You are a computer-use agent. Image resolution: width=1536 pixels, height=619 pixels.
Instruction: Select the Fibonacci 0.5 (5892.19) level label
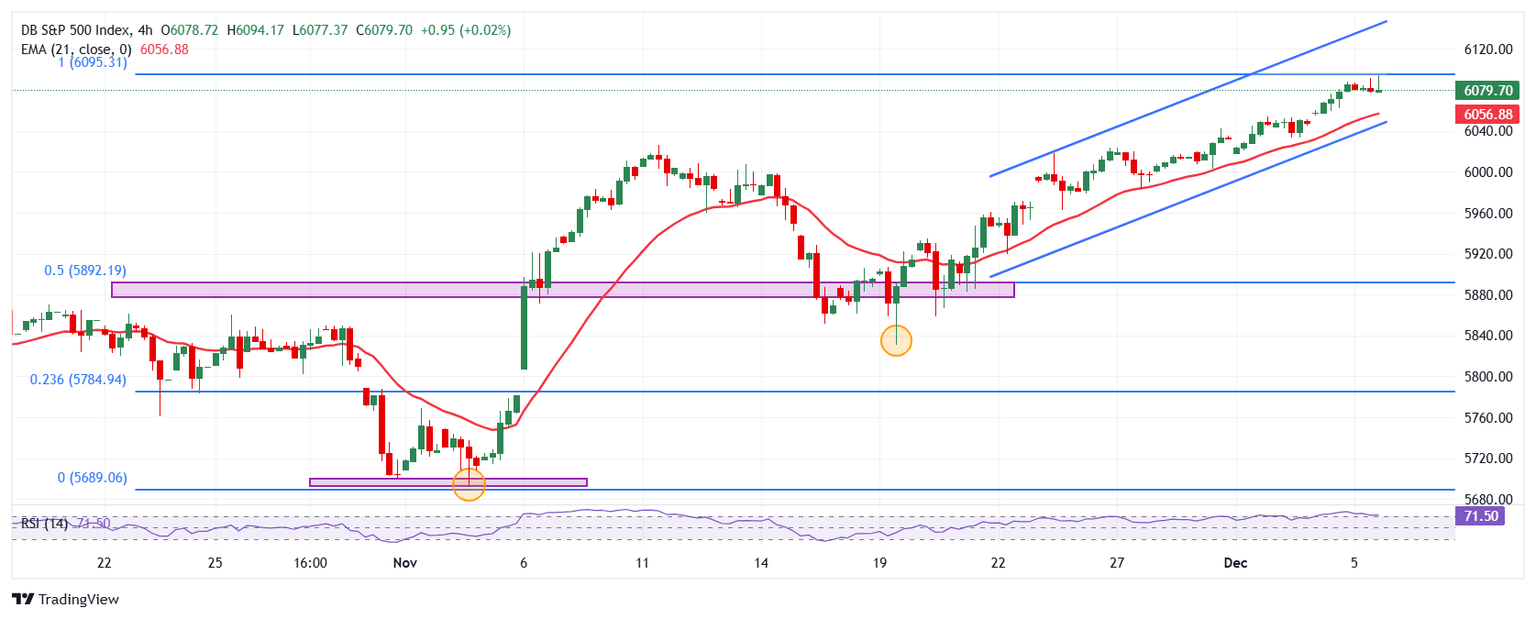(85, 270)
